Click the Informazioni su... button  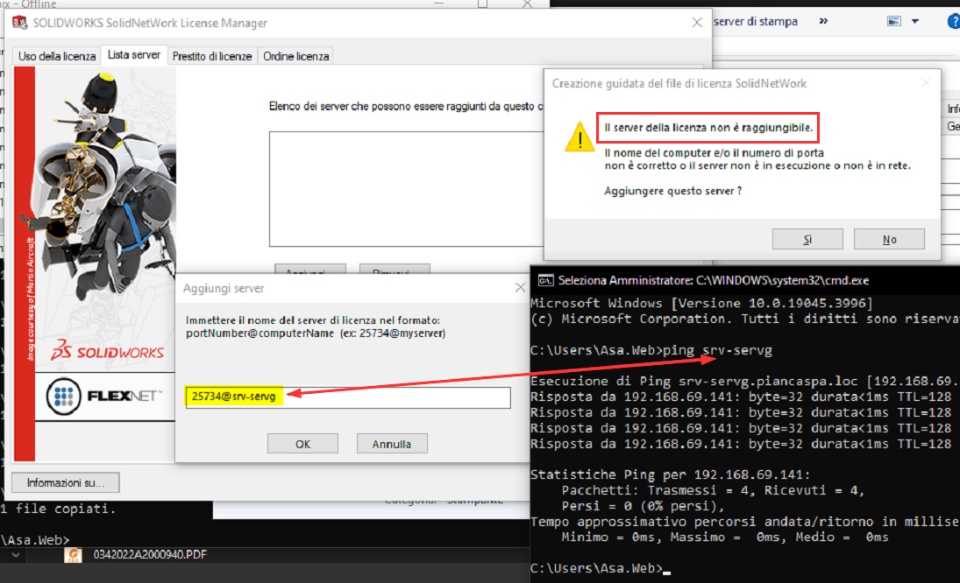pos(65,483)
